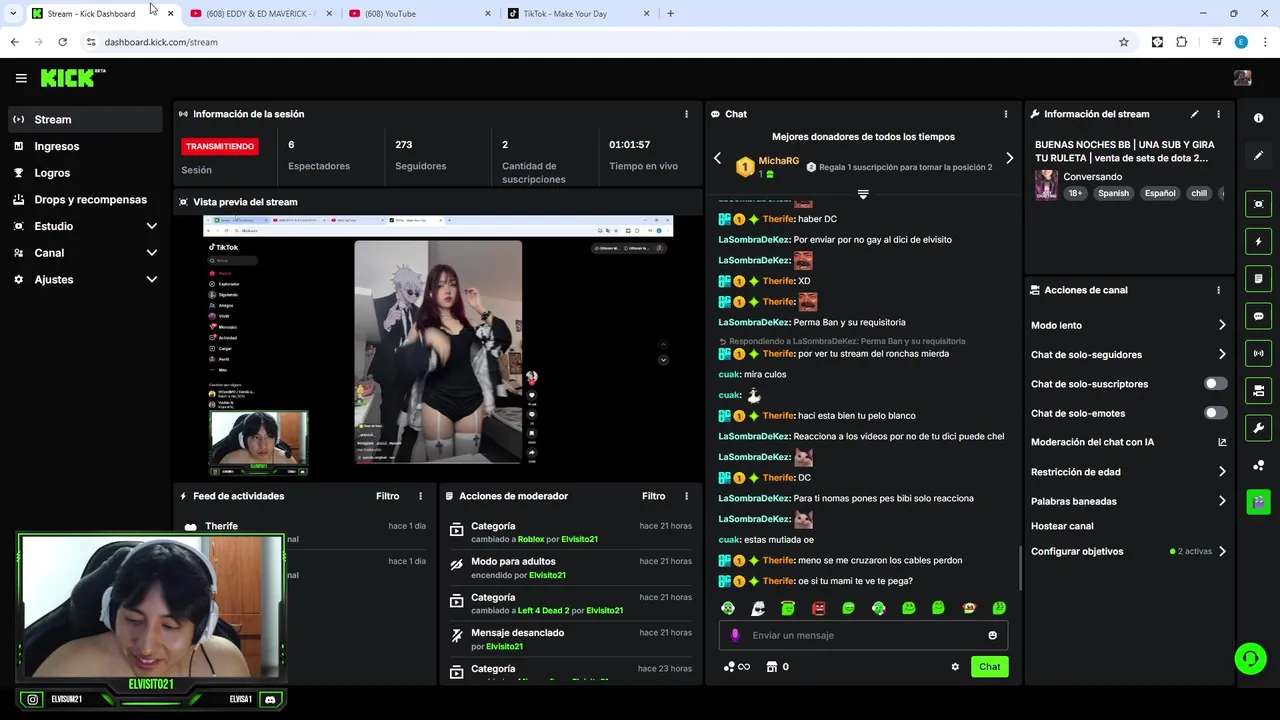
Task: Open Ingresos in the left sidebar
Action: 85,146
